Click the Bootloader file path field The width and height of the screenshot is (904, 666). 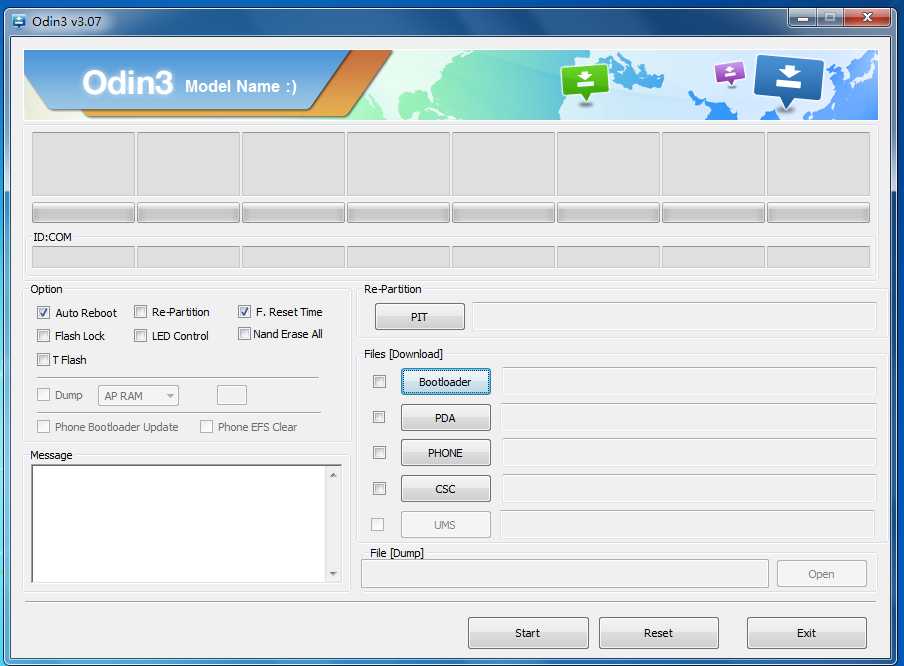[x=689, y=382]
